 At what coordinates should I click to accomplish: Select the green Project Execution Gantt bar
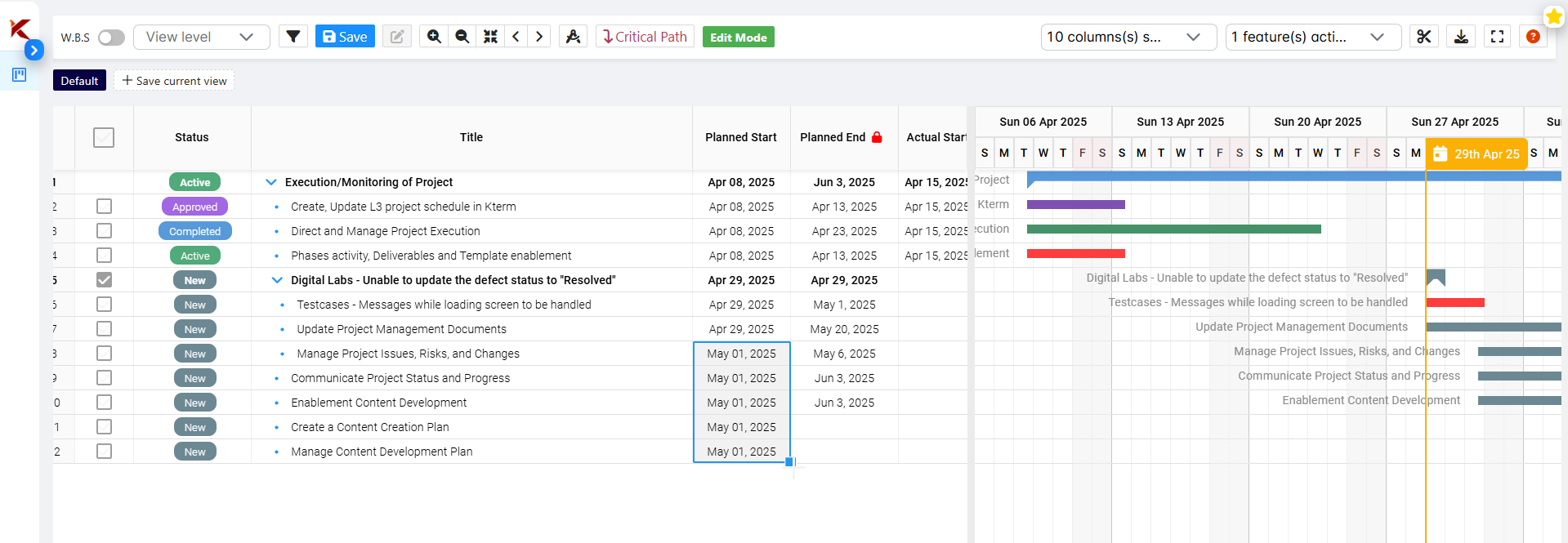[1174, 229]
